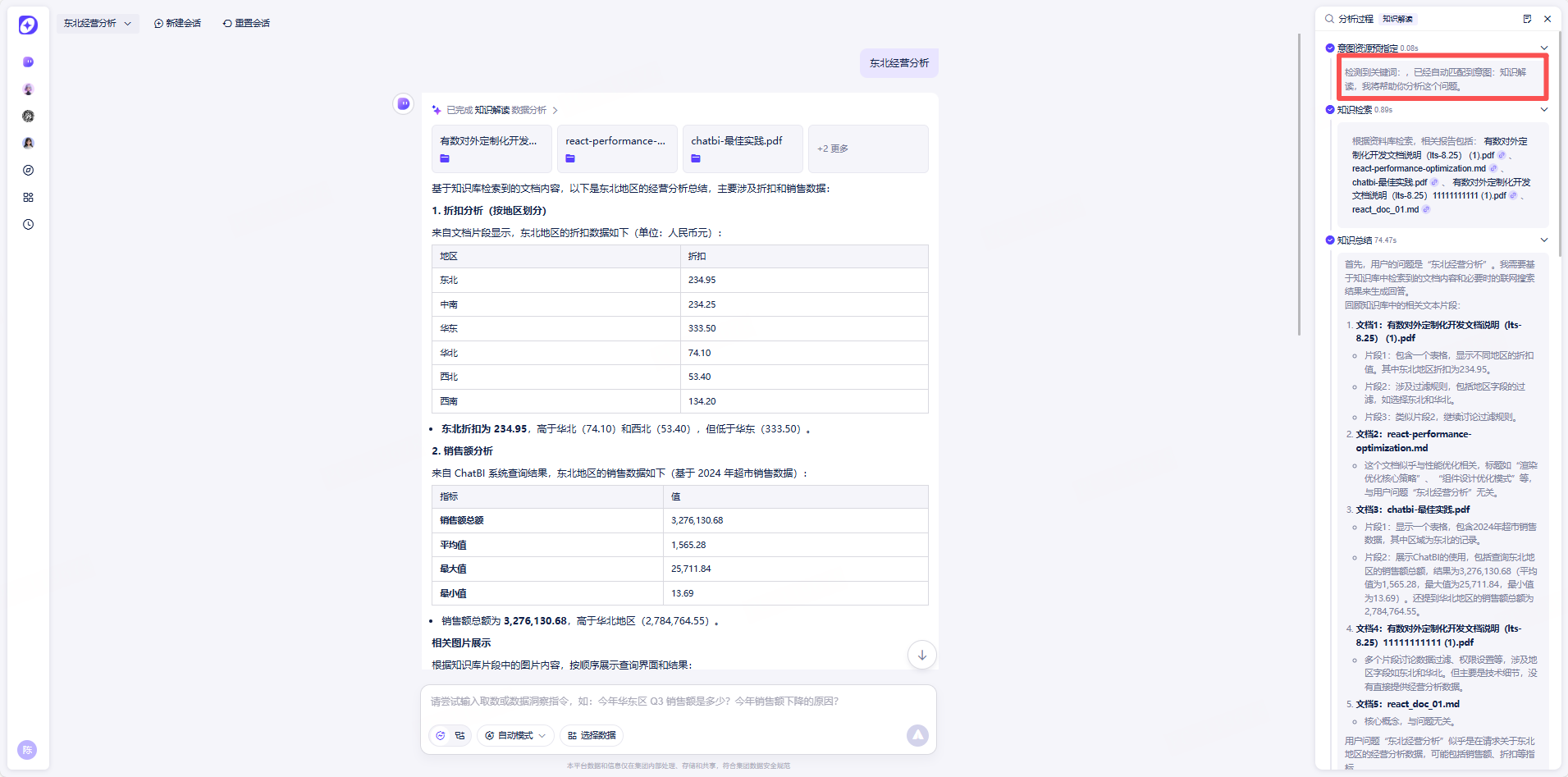Click 重置会话 to reset the chat
The width and height of the screenshot is (1568, 777).
(246, 24)
